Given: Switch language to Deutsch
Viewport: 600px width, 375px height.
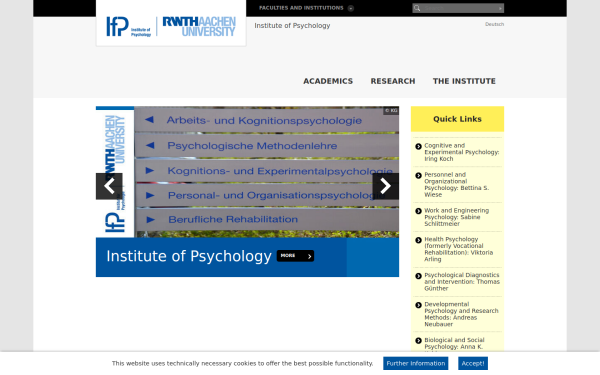Looking at the screenshot, I should pos(494,24).
